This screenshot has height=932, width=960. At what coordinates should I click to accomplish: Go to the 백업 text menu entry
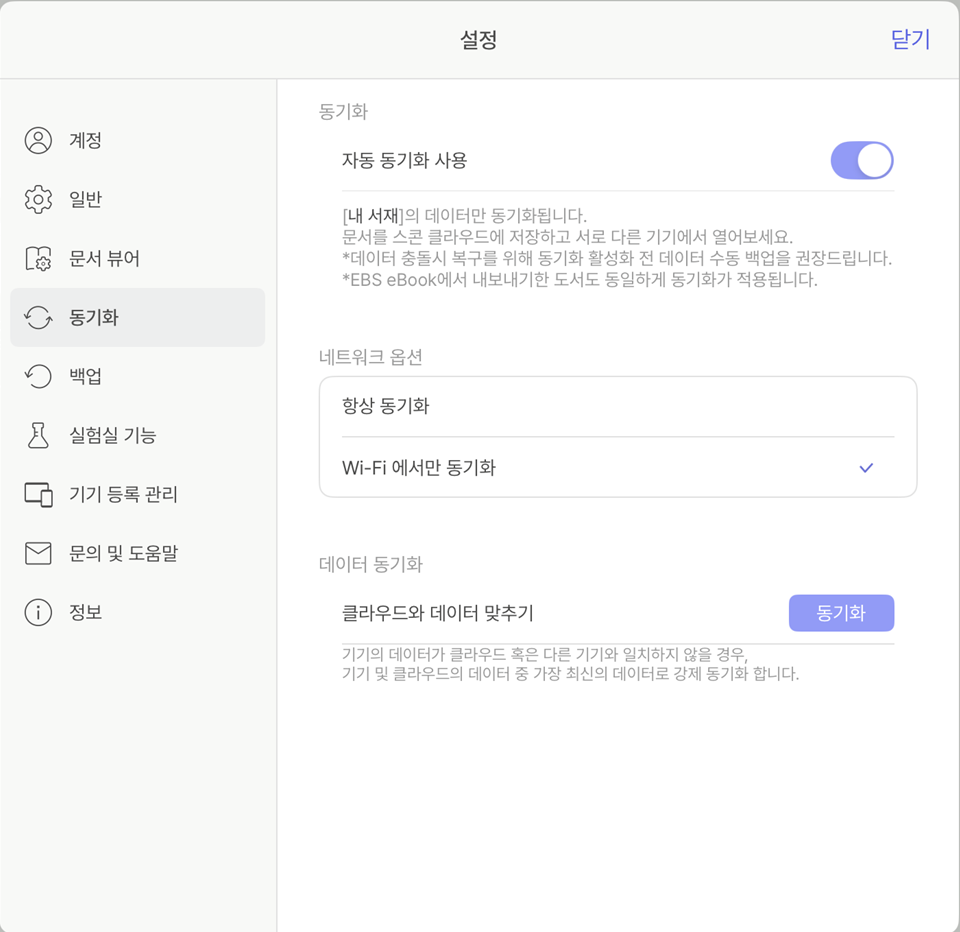point(86,377)
